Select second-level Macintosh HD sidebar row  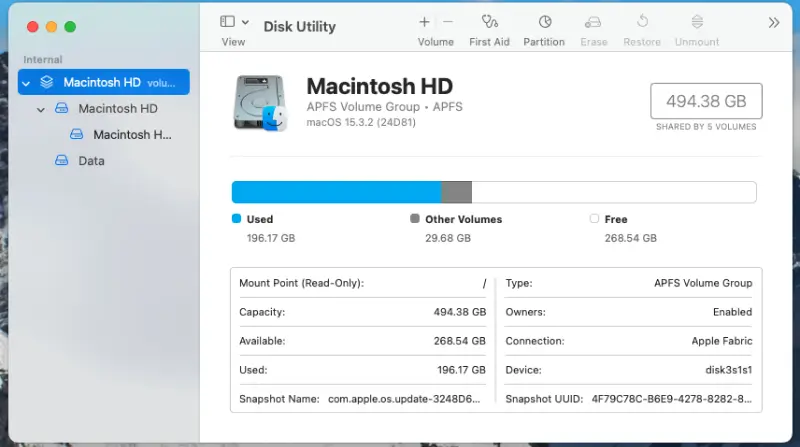pyautogui.click(x=104, y=109)
